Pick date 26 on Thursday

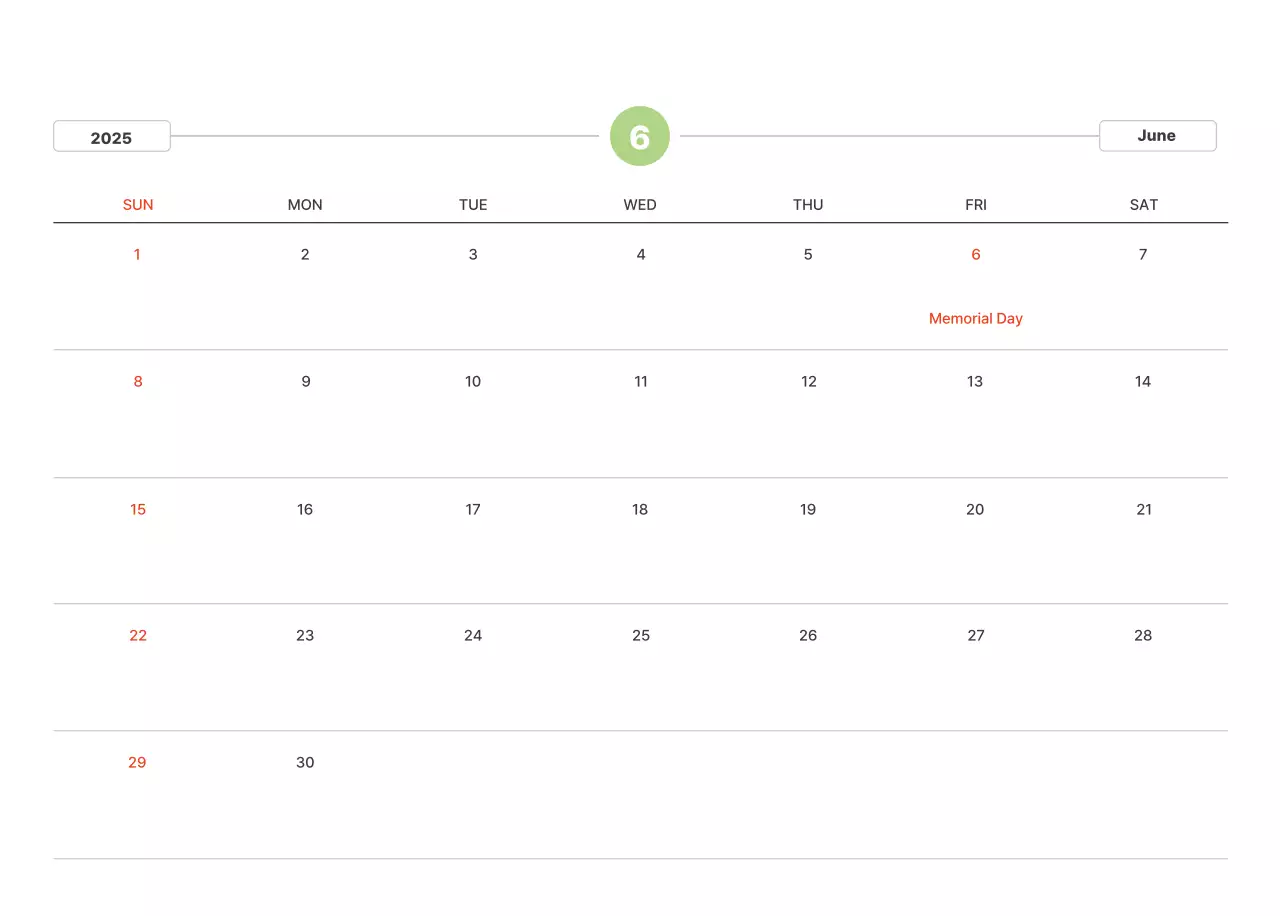tap(808, 636)
